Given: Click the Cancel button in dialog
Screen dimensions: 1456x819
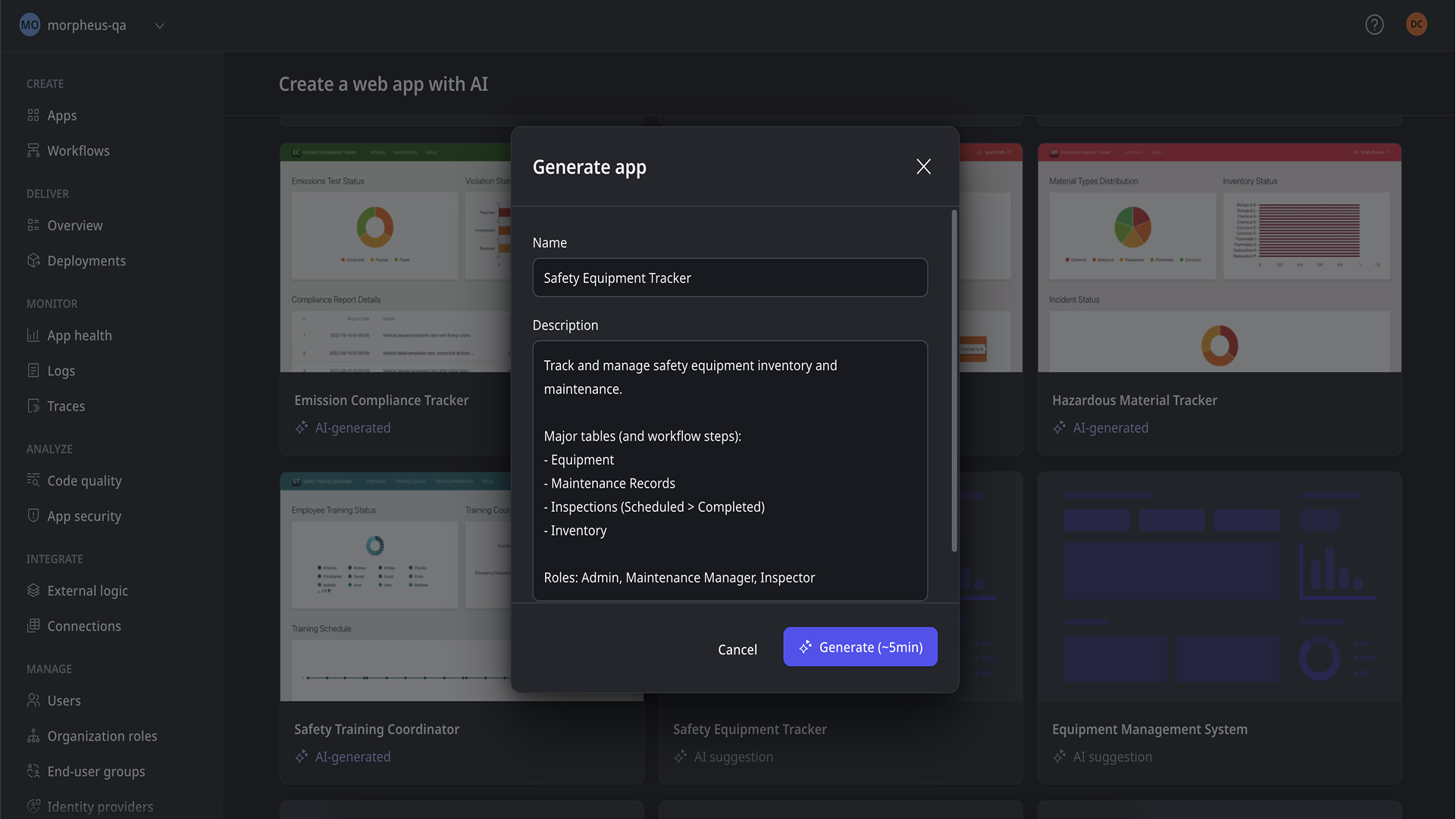Looking at the screenshot, I should [x=737, y=649].
